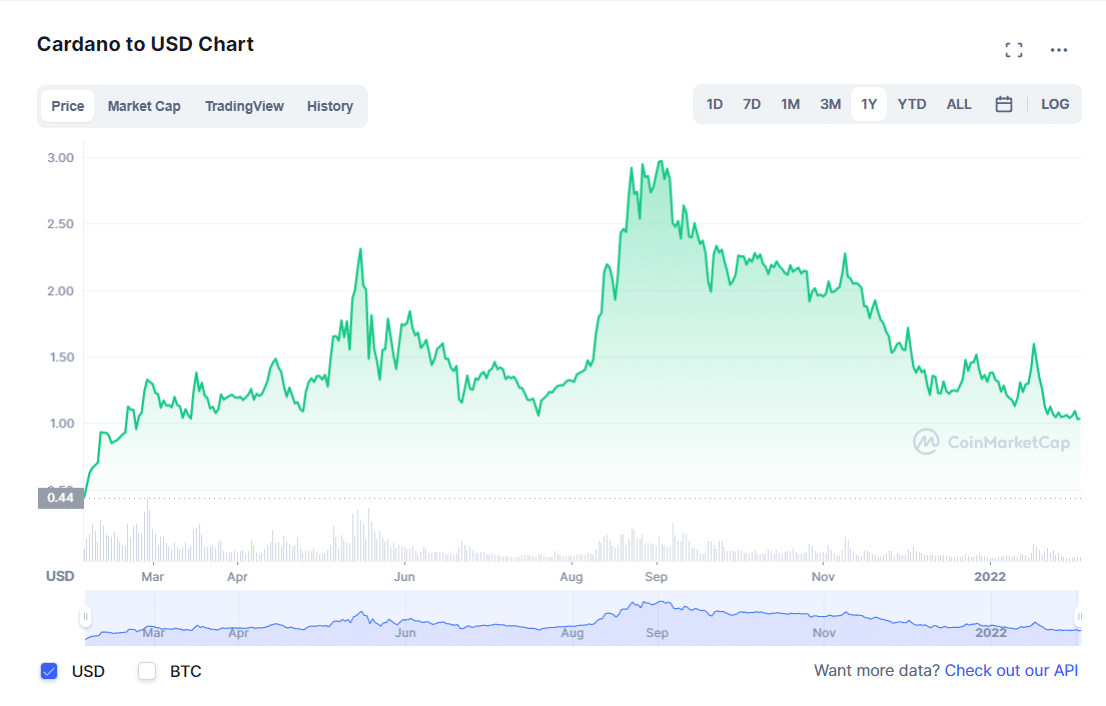The height and width of the screenshot is (706, 1106).
Task: Select the 3M time range
Action: tap(830, 104)
